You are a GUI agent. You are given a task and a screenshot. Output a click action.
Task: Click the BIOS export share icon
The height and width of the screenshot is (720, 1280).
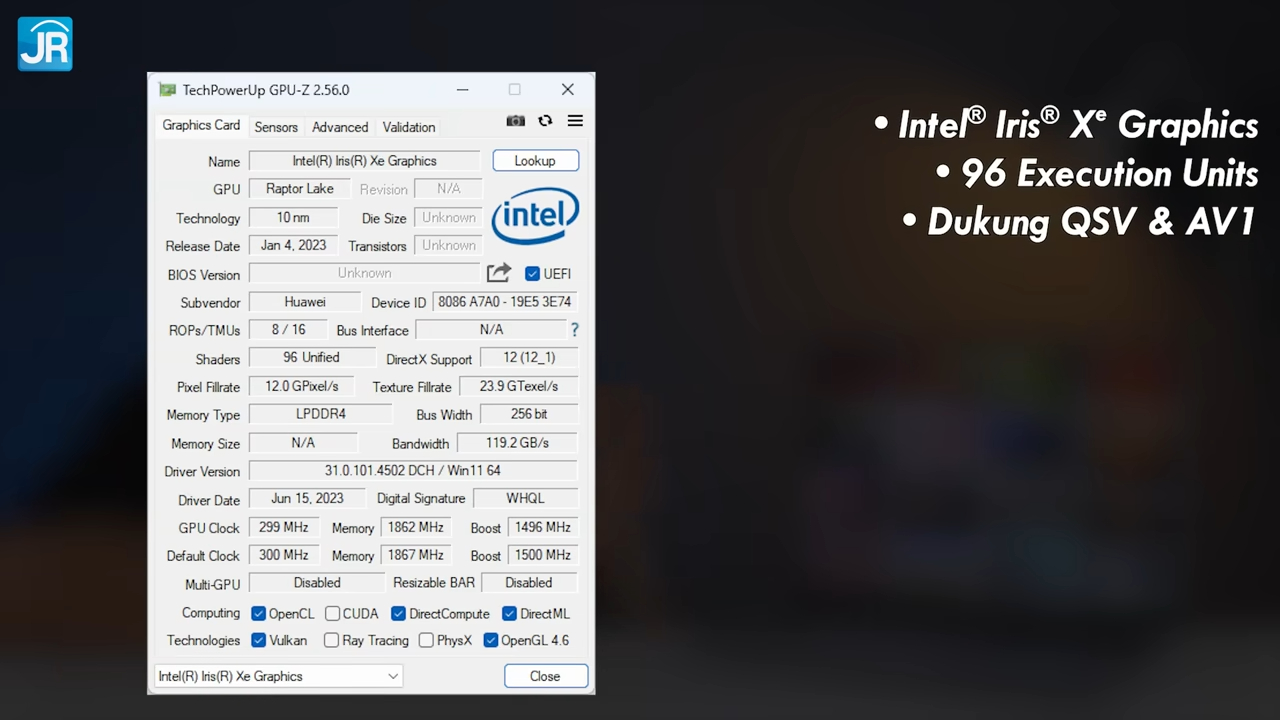[498, 273]
